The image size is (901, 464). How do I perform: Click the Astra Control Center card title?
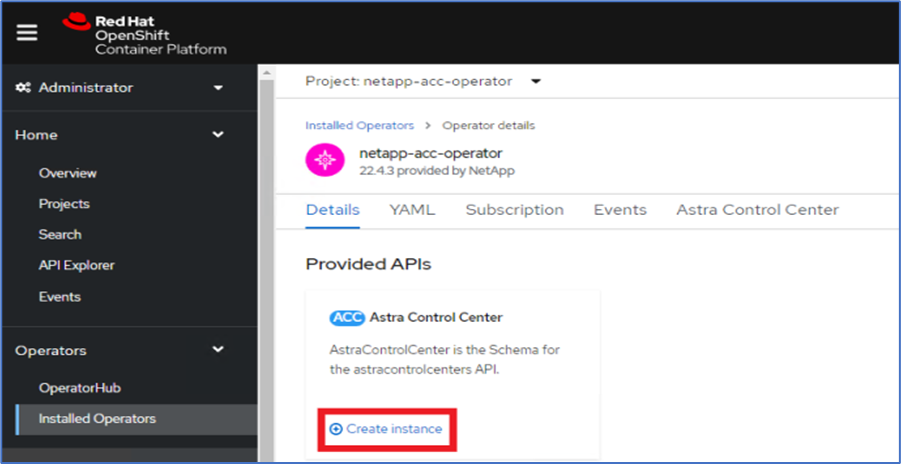pos(436,317)
